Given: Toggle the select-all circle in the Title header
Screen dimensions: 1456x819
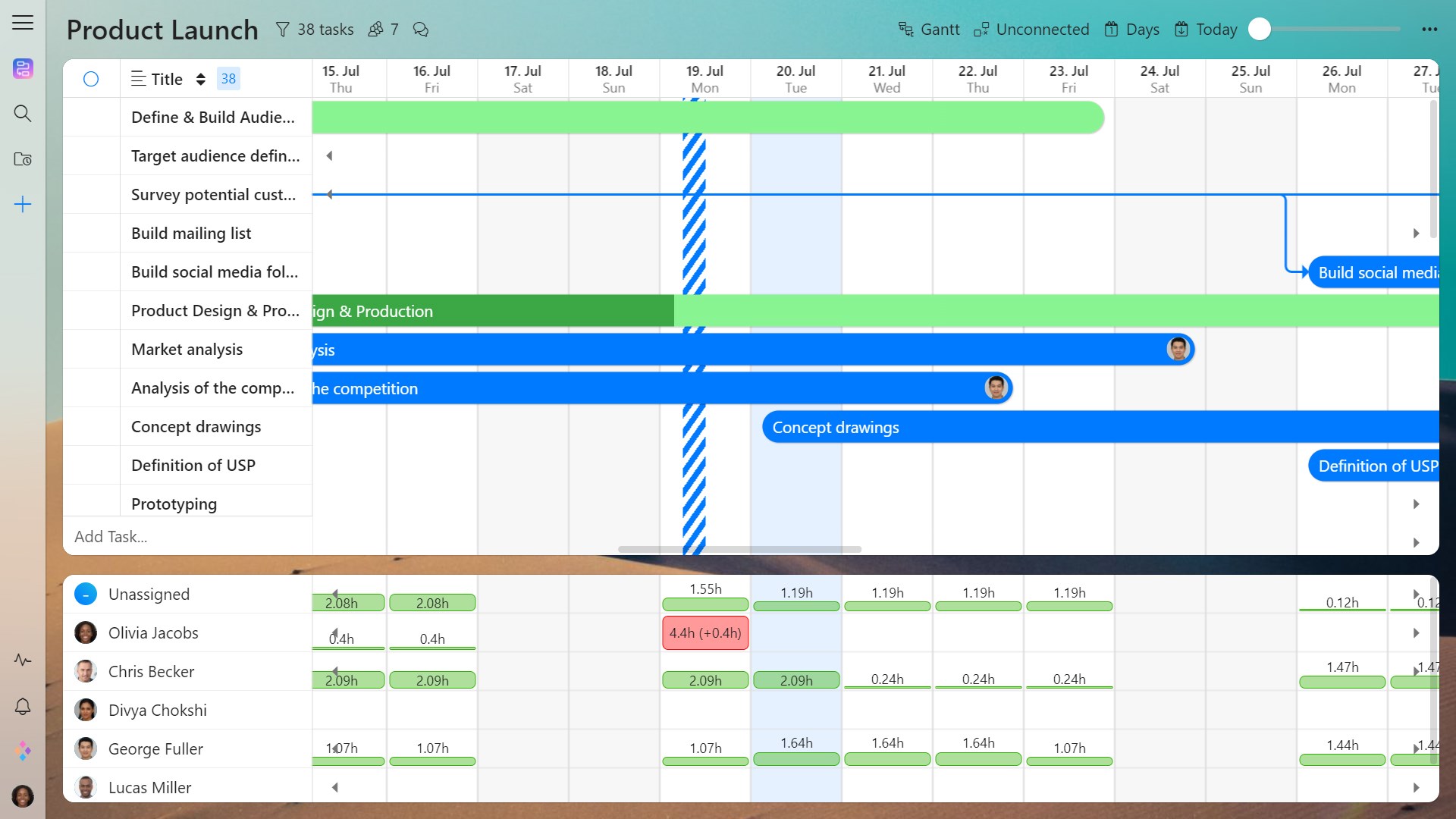Looking at the screenshot, I should coord(91,79).
